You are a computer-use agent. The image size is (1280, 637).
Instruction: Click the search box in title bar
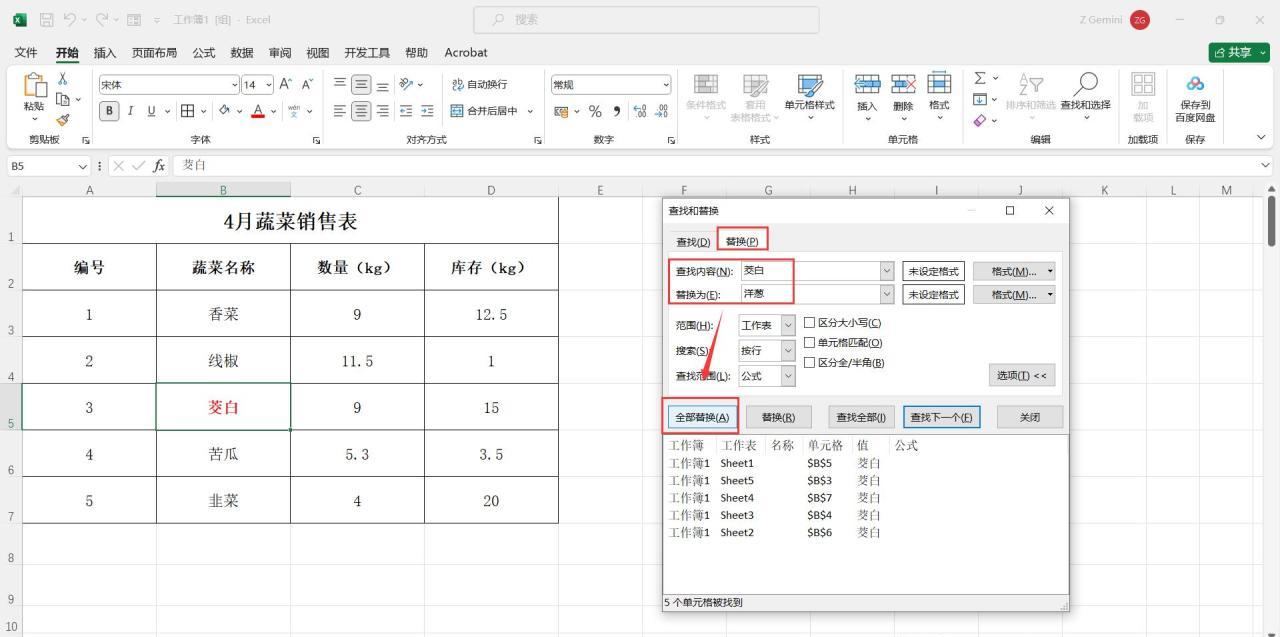646,19
